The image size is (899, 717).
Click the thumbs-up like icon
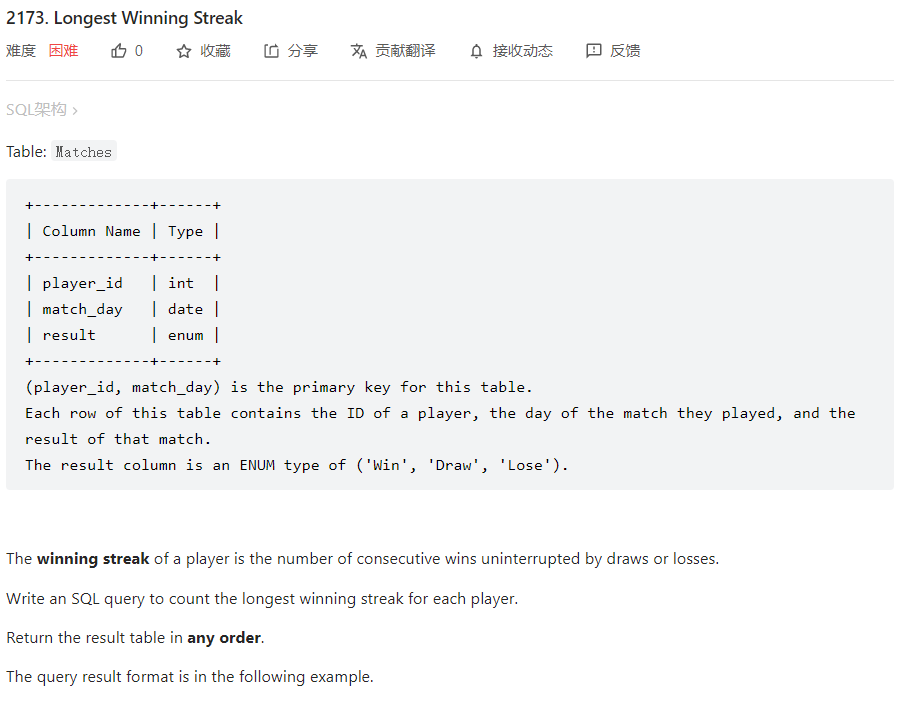click(x=119, y=51)
